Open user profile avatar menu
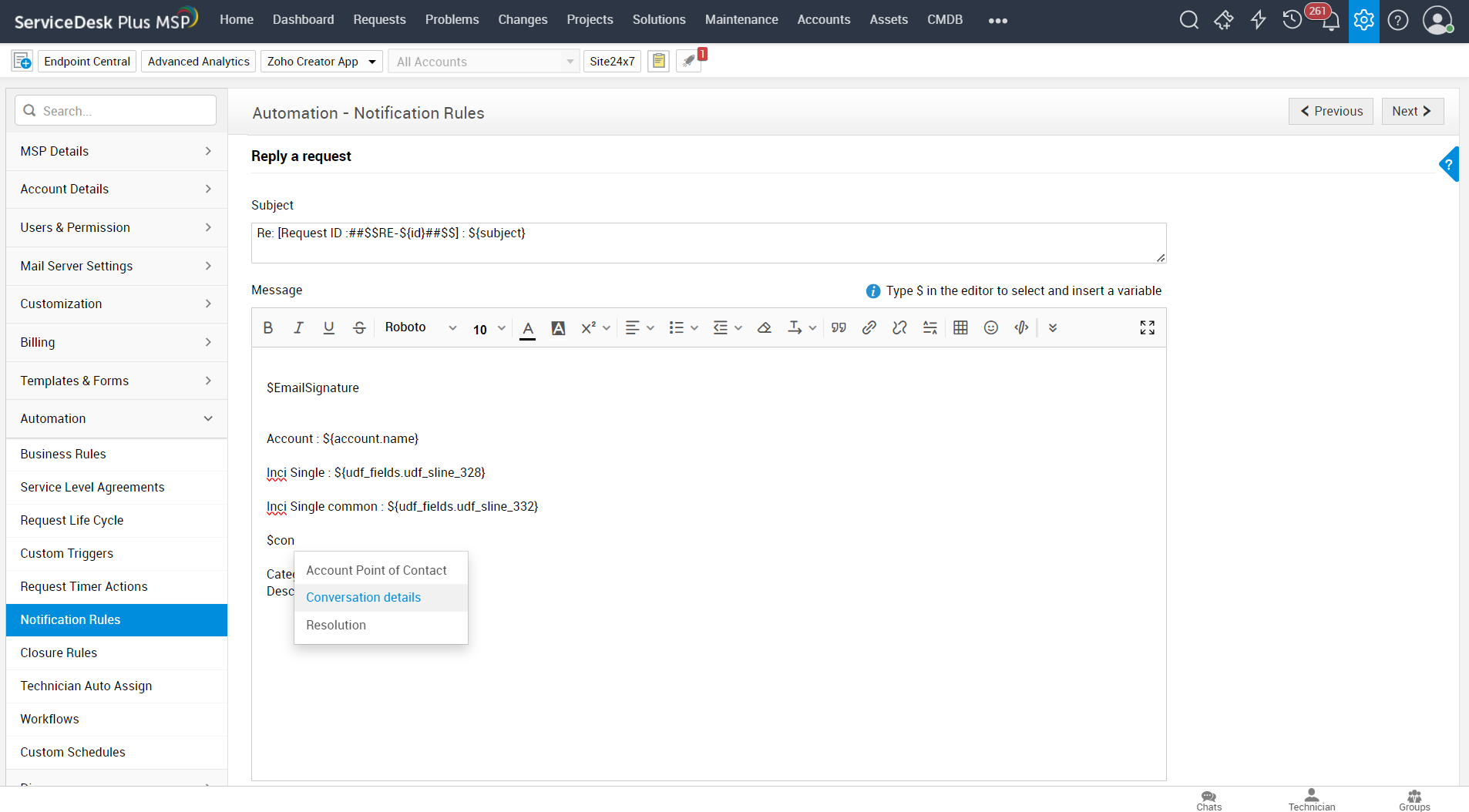Image resolution: width=1469 pixels, height=812 pixels. (1437, 20)
